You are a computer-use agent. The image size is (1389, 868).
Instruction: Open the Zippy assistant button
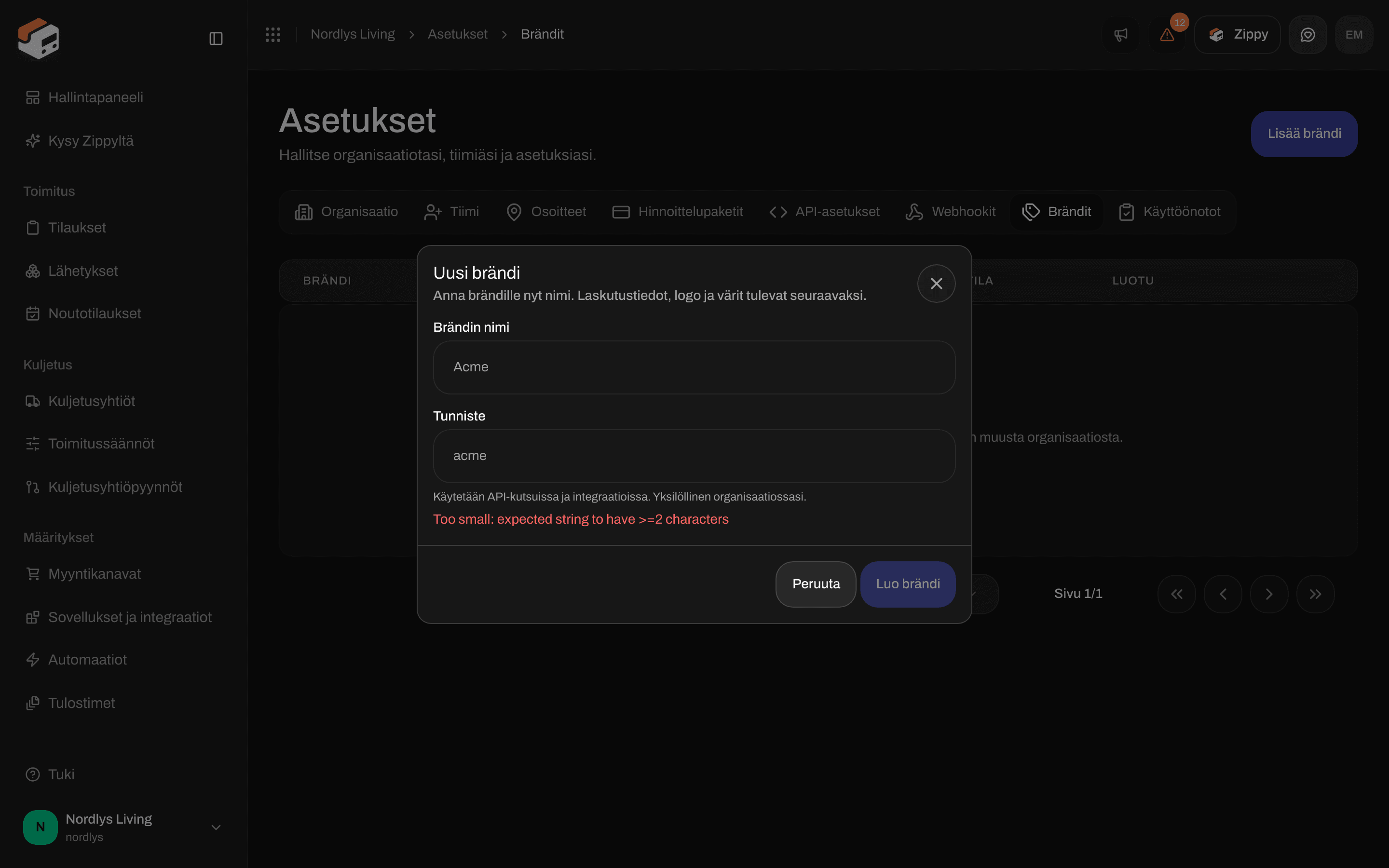pyautogui.click(x=1237, y=34)
